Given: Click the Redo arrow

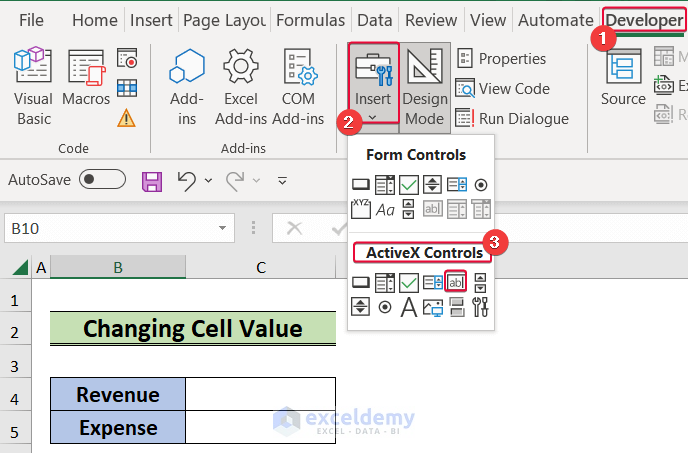Looking at the screenshot, I should [x=235, y=181].
